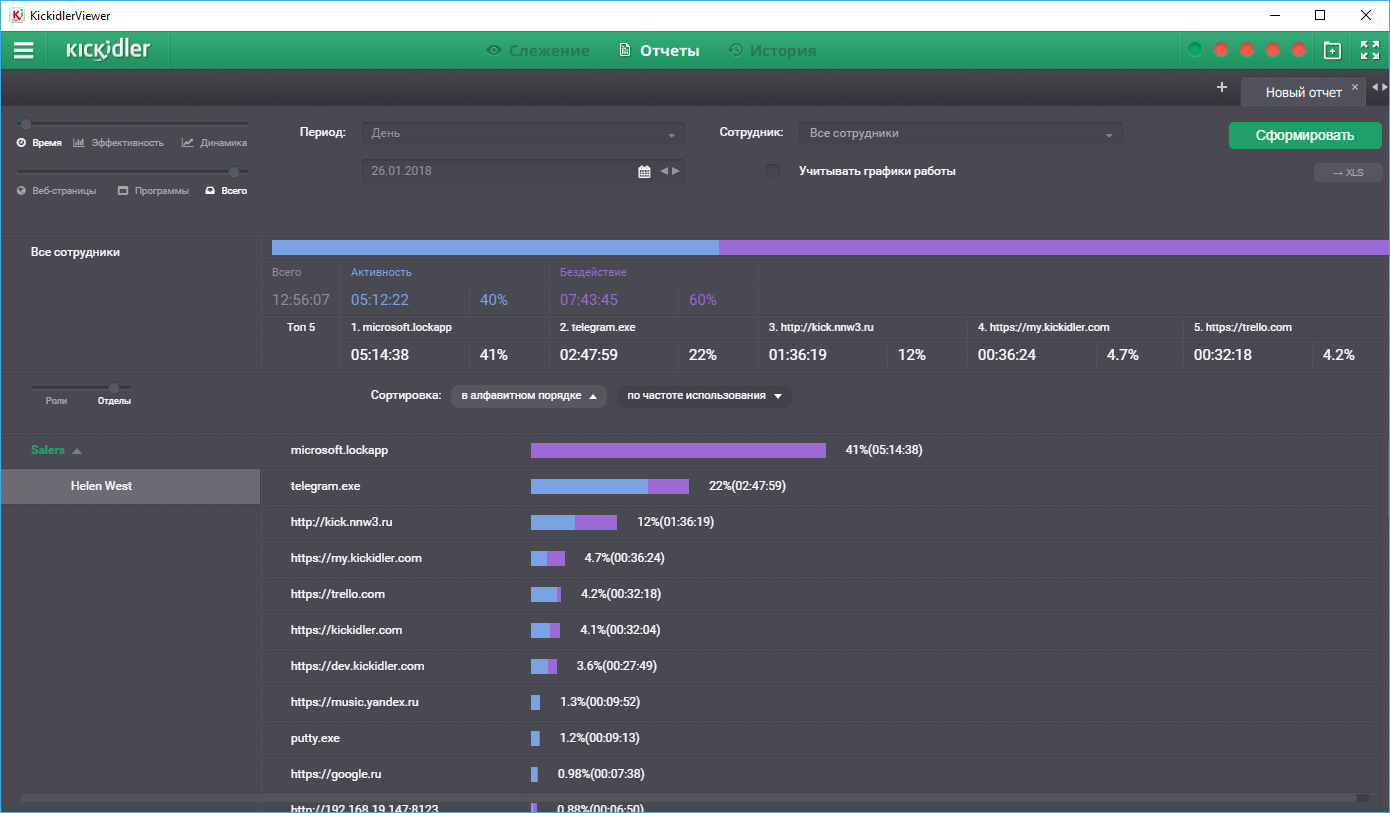Go to next date with right arrow
This screenshot has height=813, width=1390.
click(x=676, y=171)
